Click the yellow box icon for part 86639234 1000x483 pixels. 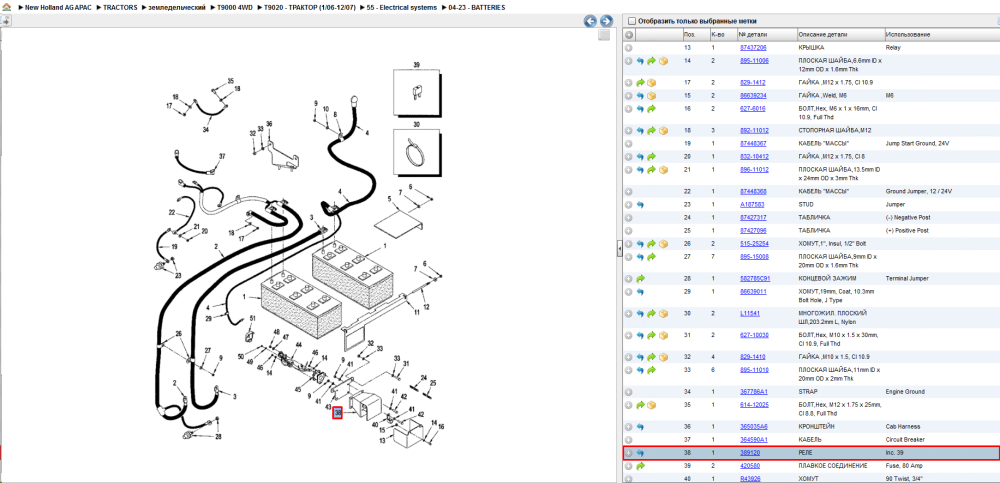tap(651, 96)
